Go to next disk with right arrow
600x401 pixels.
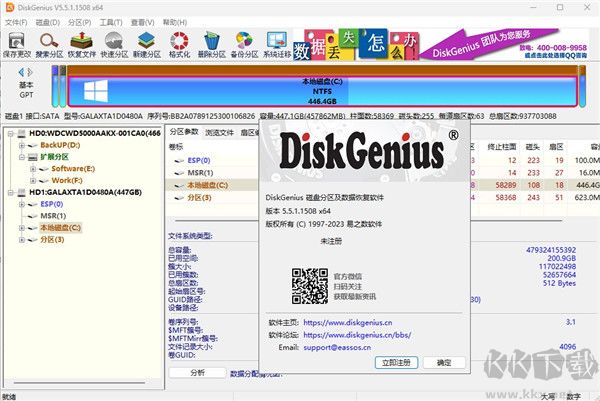pos(29,72)
